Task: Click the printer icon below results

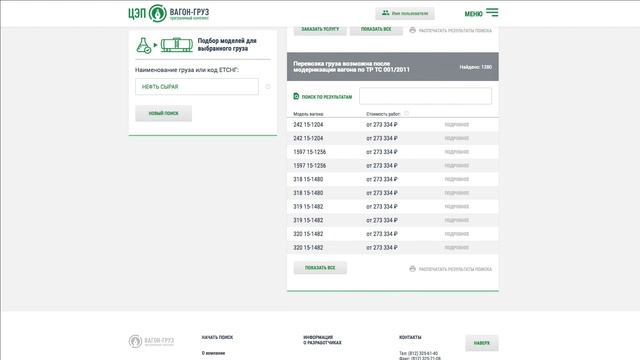Action: 412,269
